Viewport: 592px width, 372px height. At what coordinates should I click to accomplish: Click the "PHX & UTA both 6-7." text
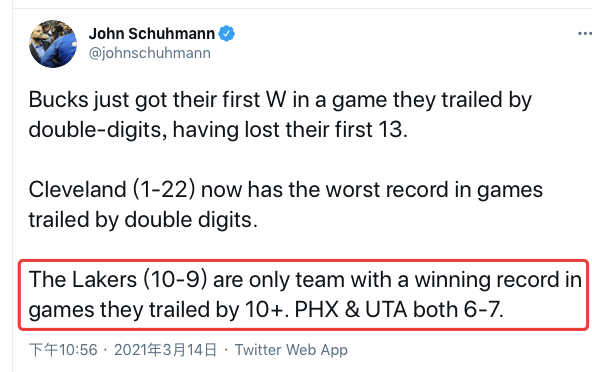(x=399, y=310)
